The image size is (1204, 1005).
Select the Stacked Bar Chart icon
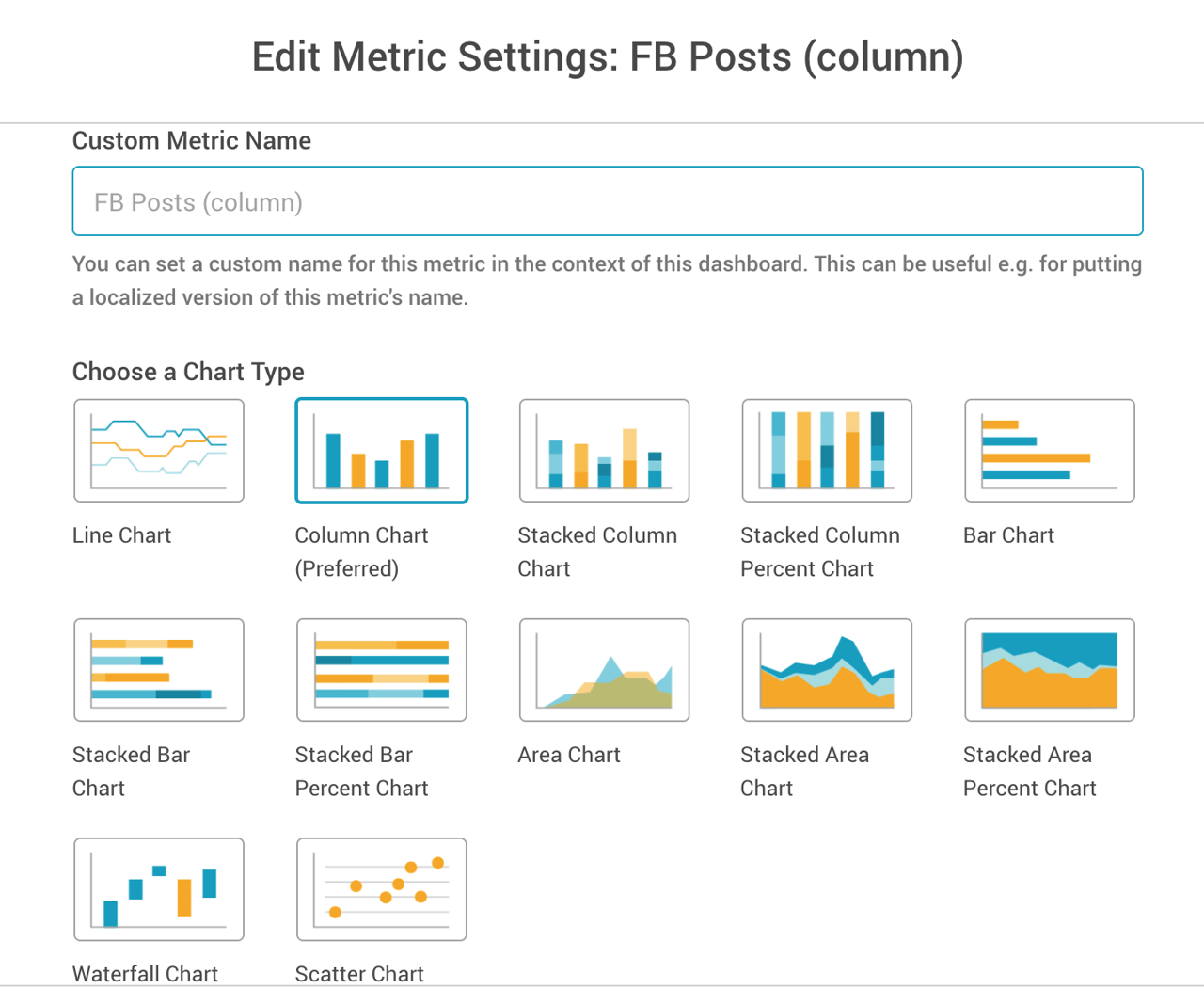click(159, 670)
